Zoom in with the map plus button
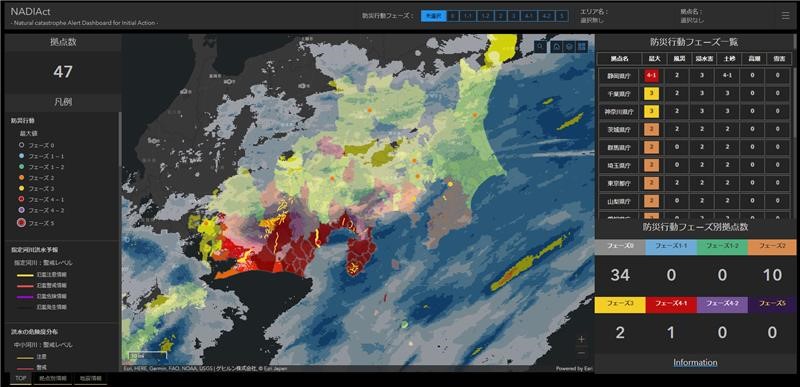The image size is (800, 387). [582, 339]
